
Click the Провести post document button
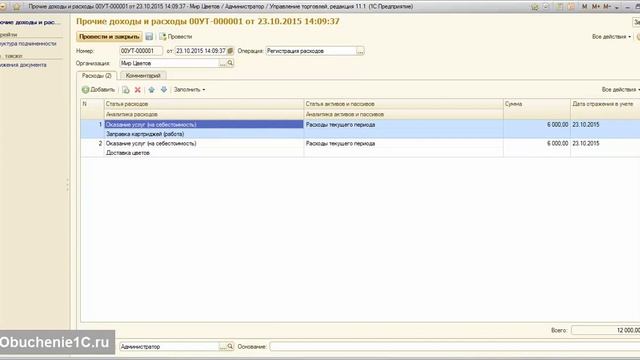coord(176,37)
